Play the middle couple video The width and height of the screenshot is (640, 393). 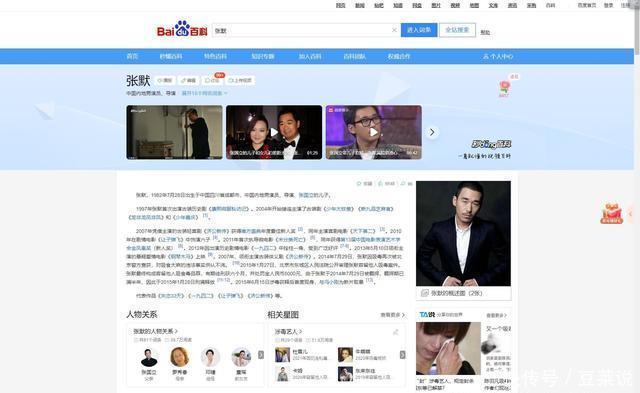pyautogui.click(x=274, y=132)
